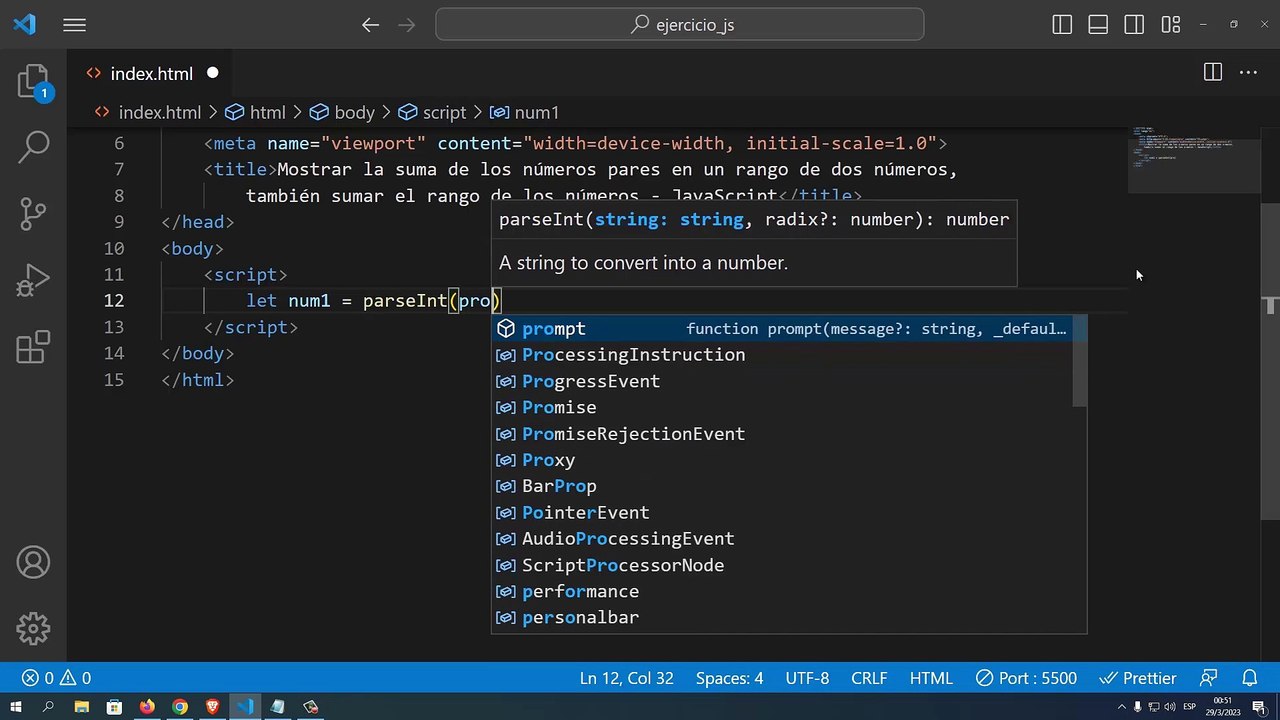This screenshot has height=720, width=1280.
Task: Open the hamburger application menu
Action: [75, 25]
